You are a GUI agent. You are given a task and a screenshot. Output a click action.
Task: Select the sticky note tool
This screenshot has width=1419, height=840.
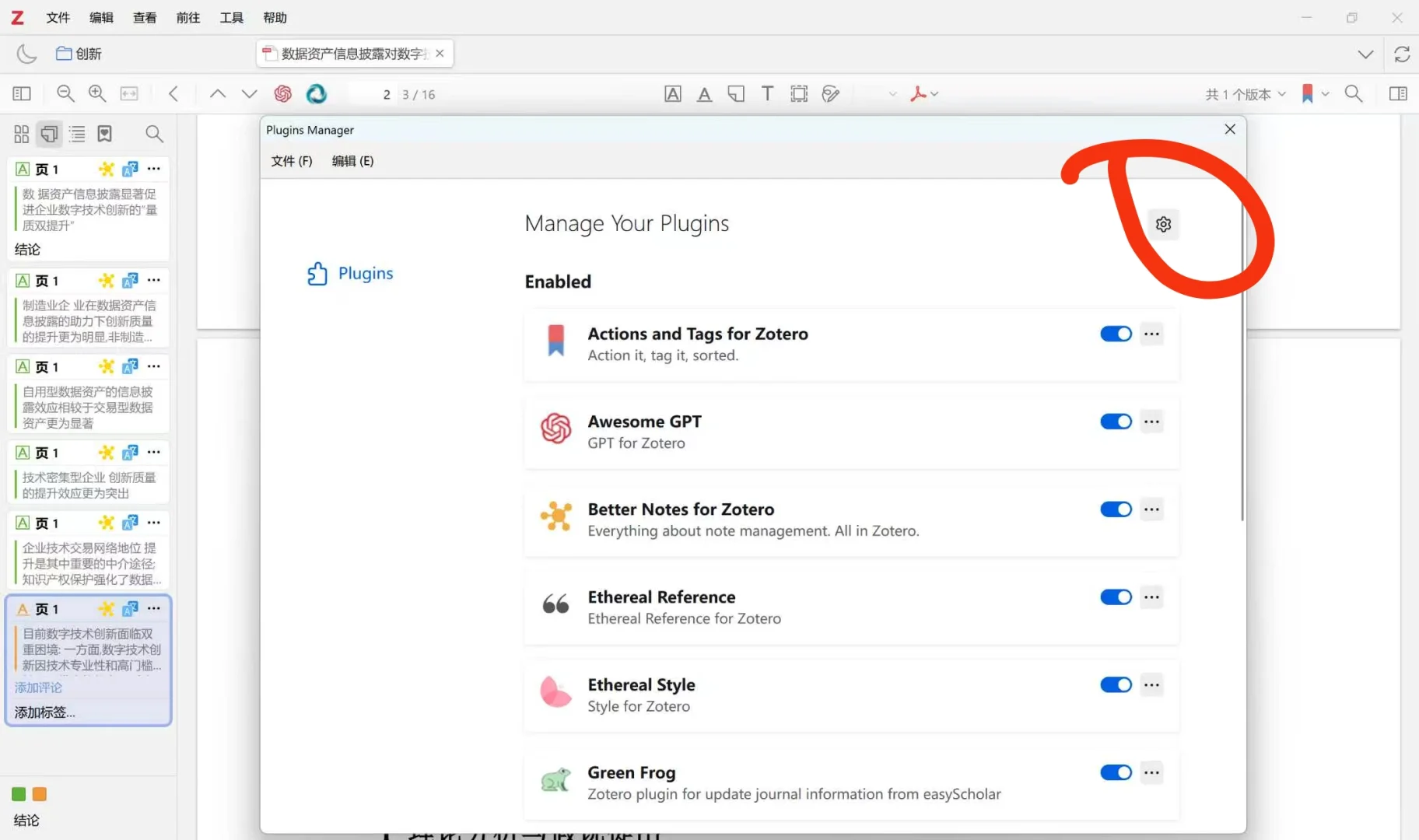pyautogui.click(x=736, y=94)
